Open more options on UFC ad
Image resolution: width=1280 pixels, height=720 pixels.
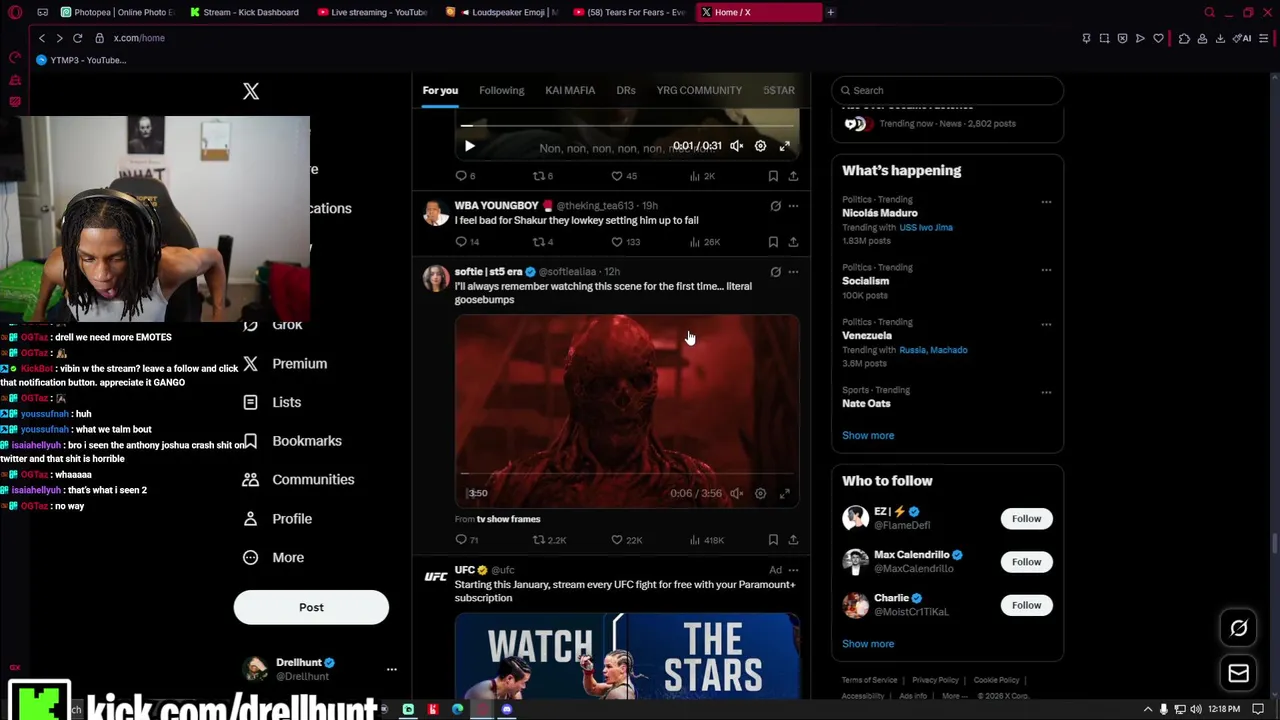793,570
